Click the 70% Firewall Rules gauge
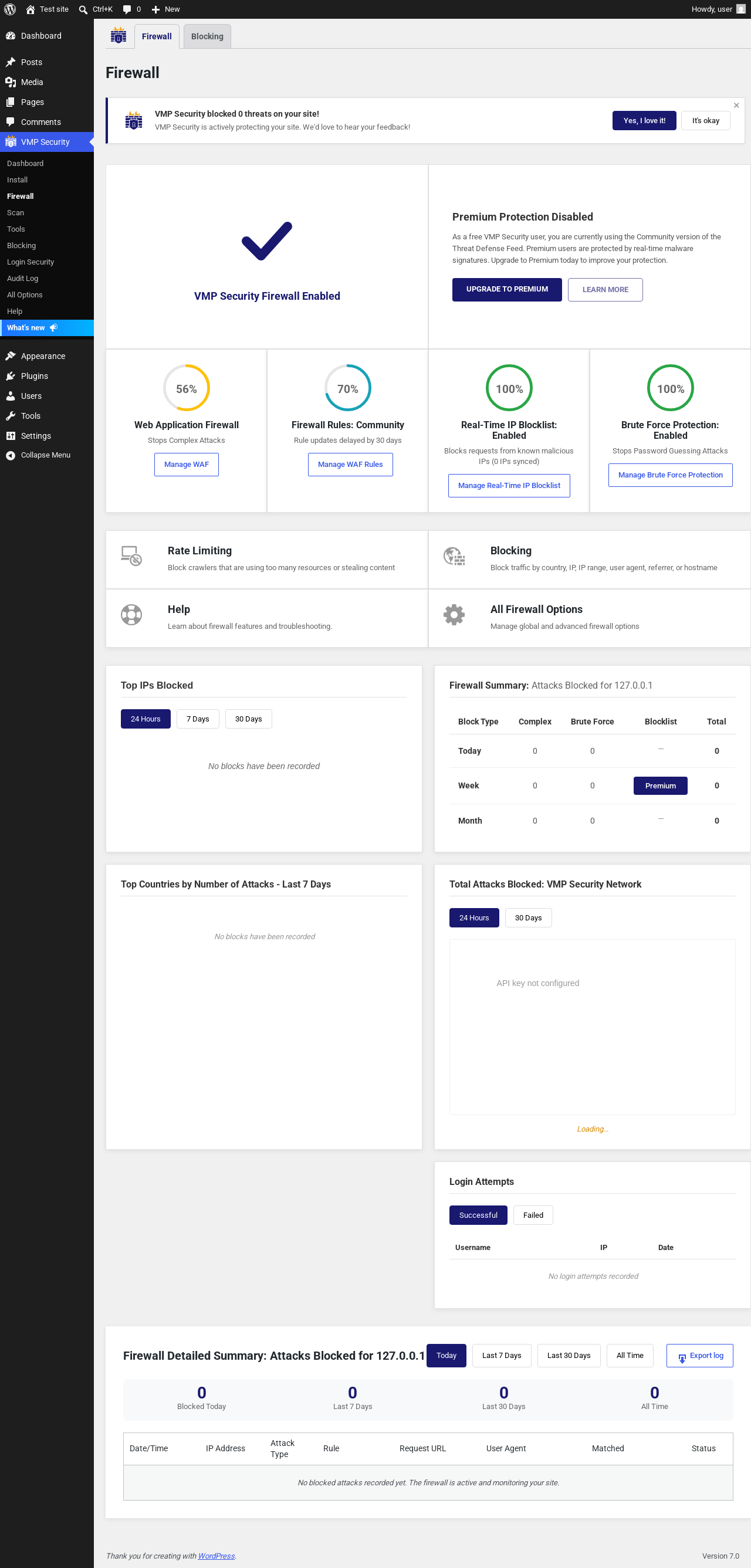The width and height of the screenshot is (751, 1568). point(347,388)
